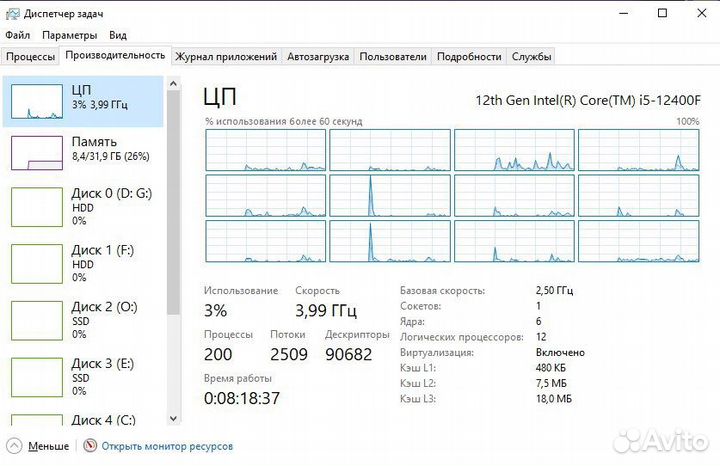Switch to the Пользователи tab
This screenshot has width=720, height=466.
point(393,56)
